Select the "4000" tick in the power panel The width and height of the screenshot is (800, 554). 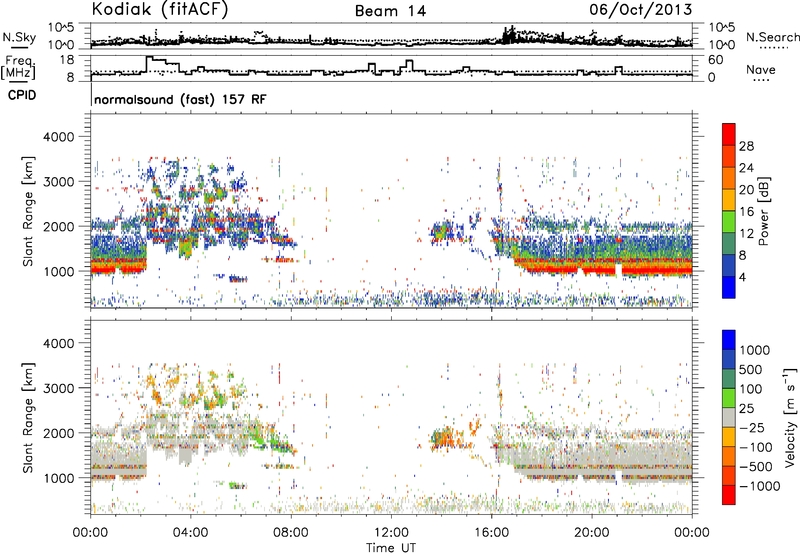coord(59,137)
